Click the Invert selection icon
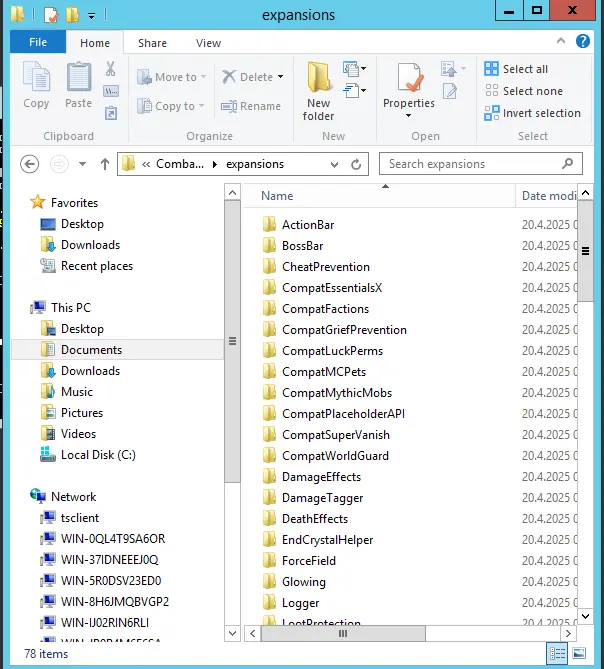 click(x=491, y=113)
